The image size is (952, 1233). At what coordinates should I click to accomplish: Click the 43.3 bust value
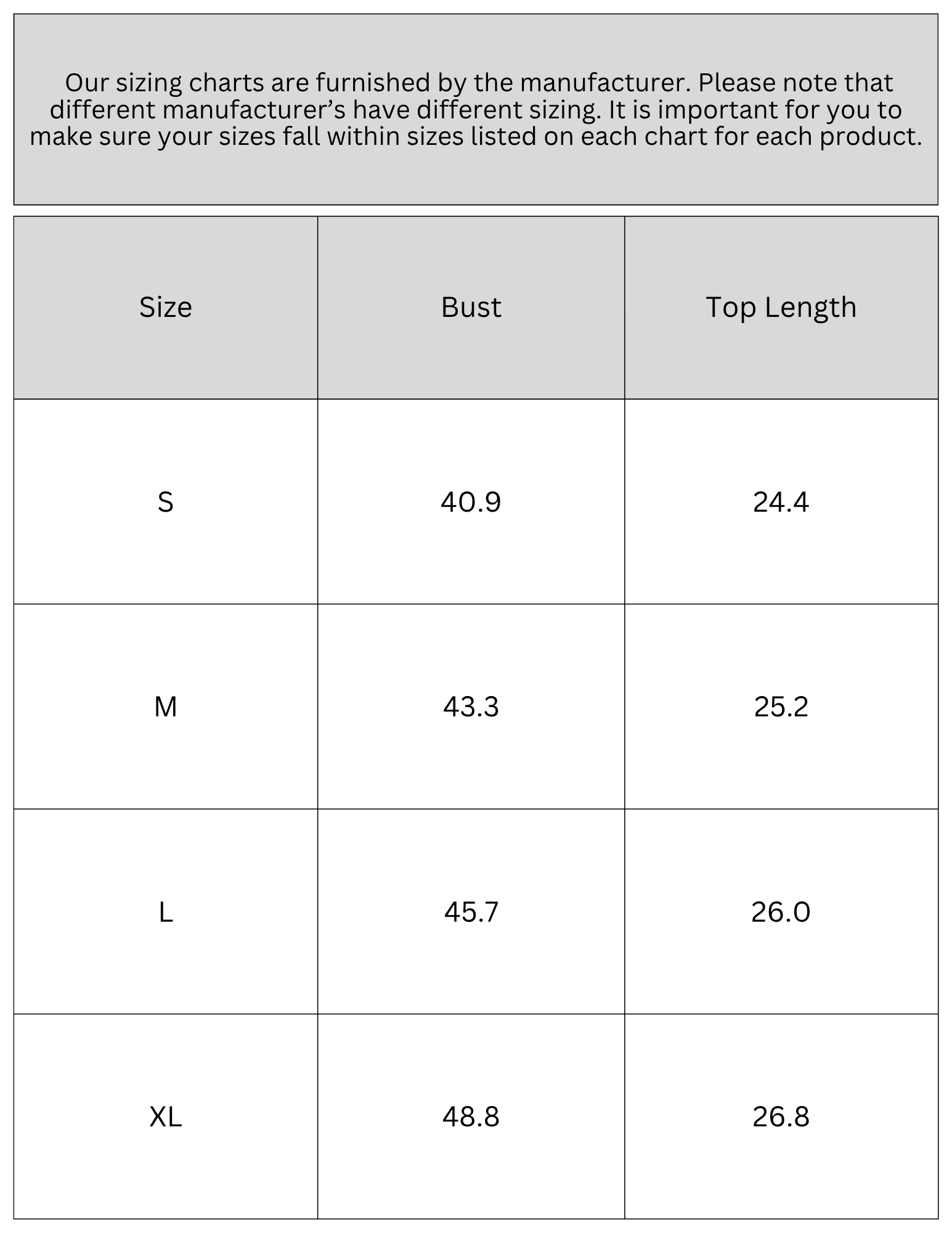coord(471,707)
